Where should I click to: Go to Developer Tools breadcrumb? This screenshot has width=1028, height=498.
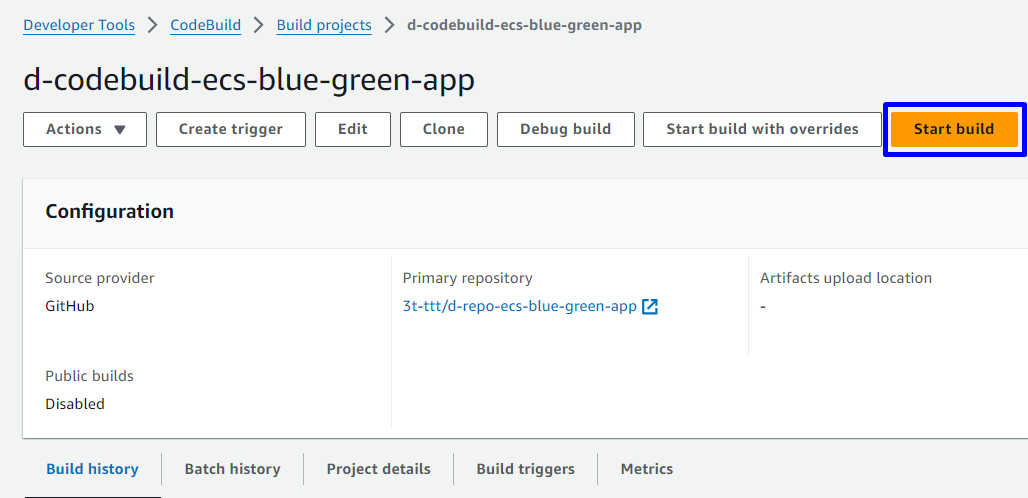click(79, 25)
